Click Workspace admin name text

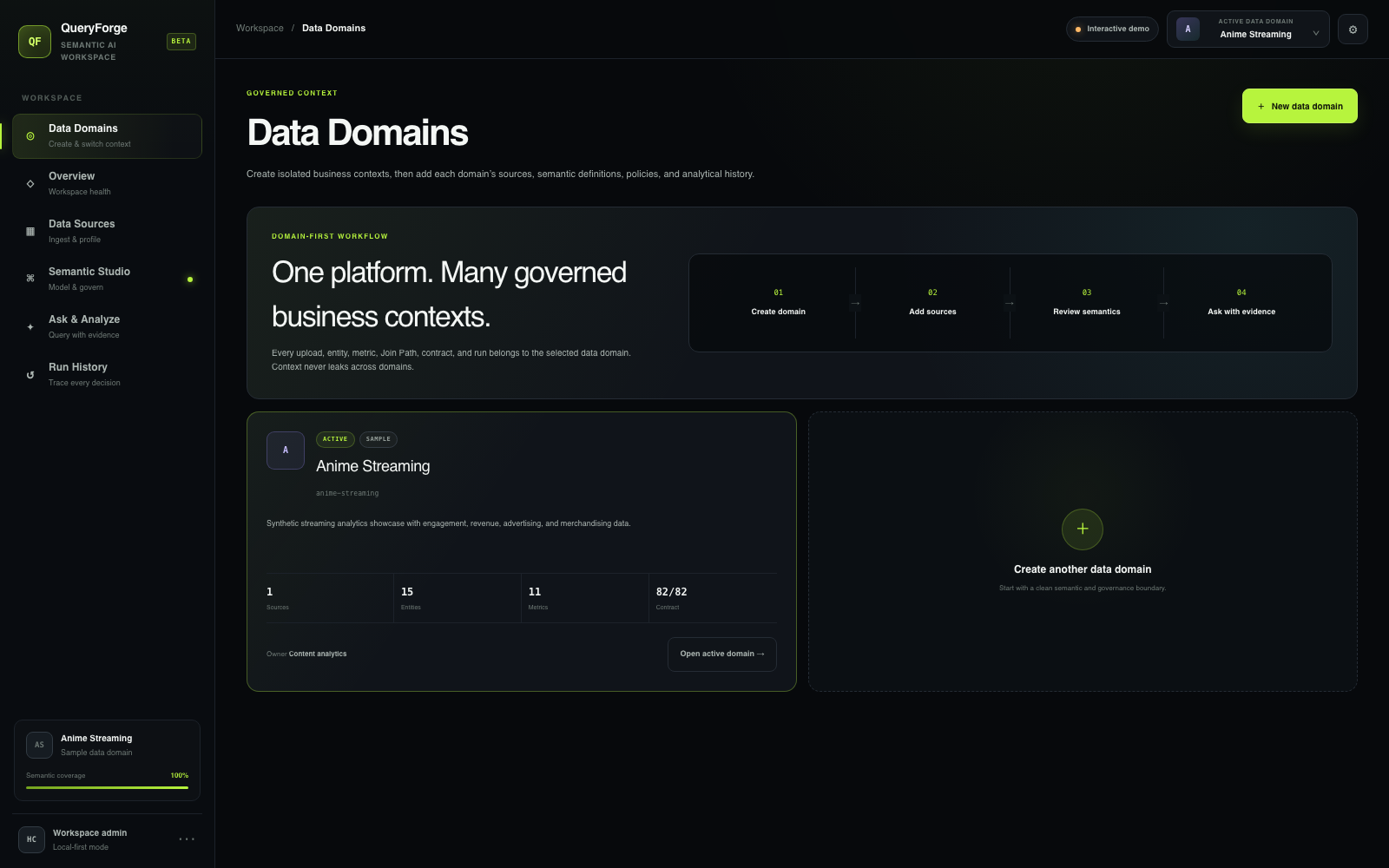[x=89, y=833]
